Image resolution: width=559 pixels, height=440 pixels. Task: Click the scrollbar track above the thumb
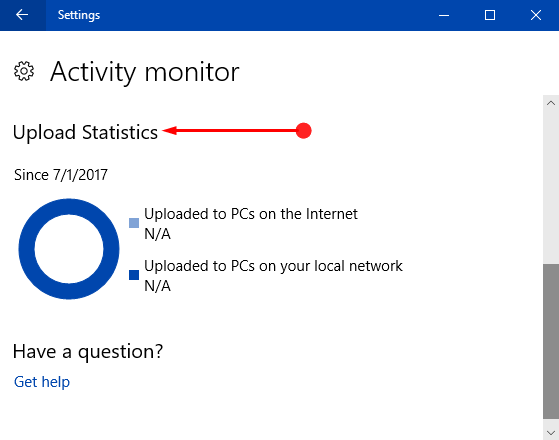(551, 187)
